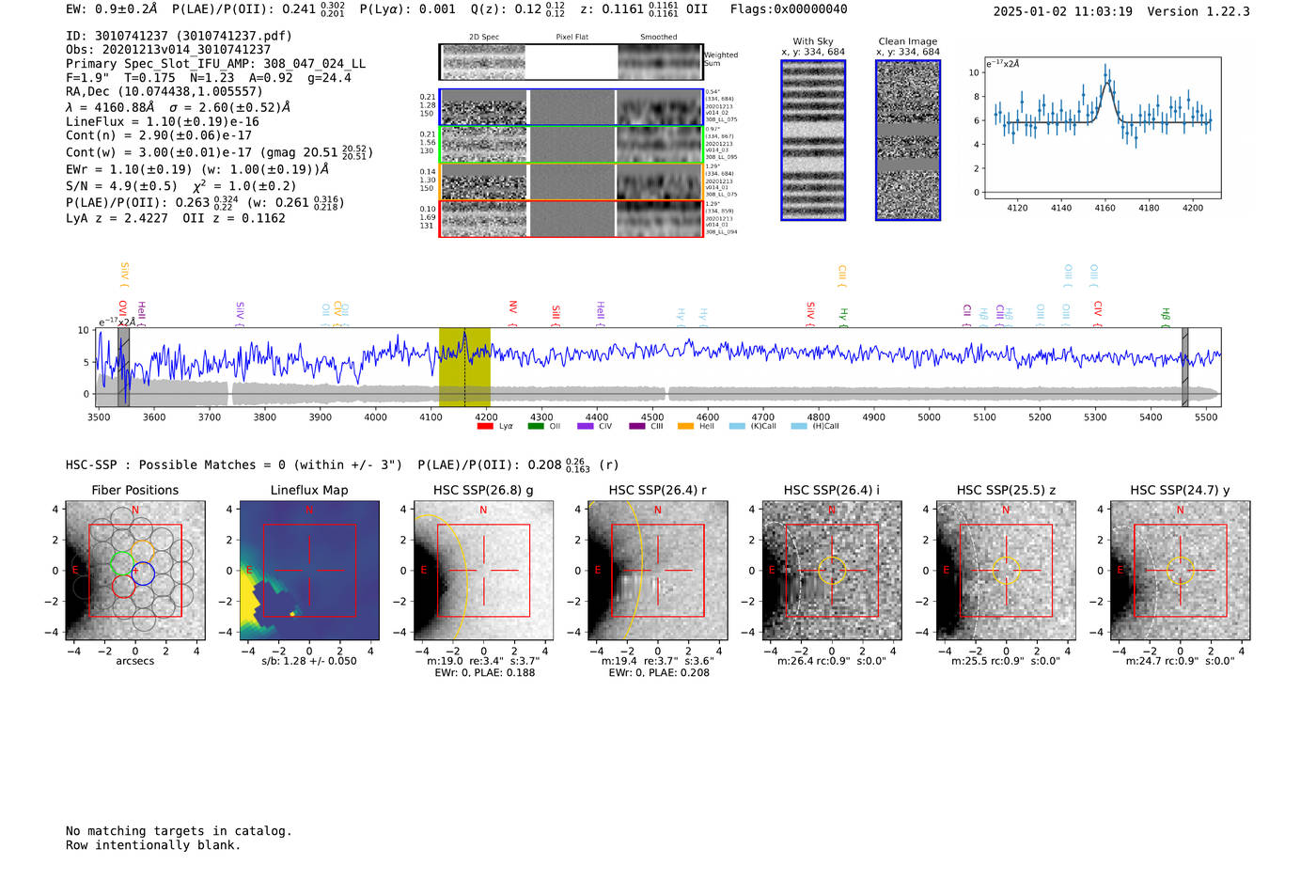Click the EWr: 0, PLAE: 0.188 caption

[484, 673]
